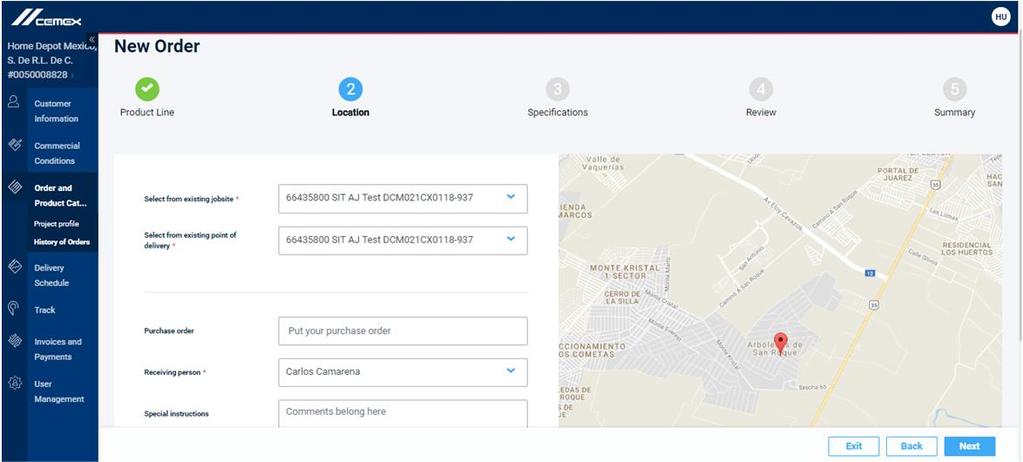Open the HU user avatar menu
Screen dimensions: 1023x462
coord(1001,17)
